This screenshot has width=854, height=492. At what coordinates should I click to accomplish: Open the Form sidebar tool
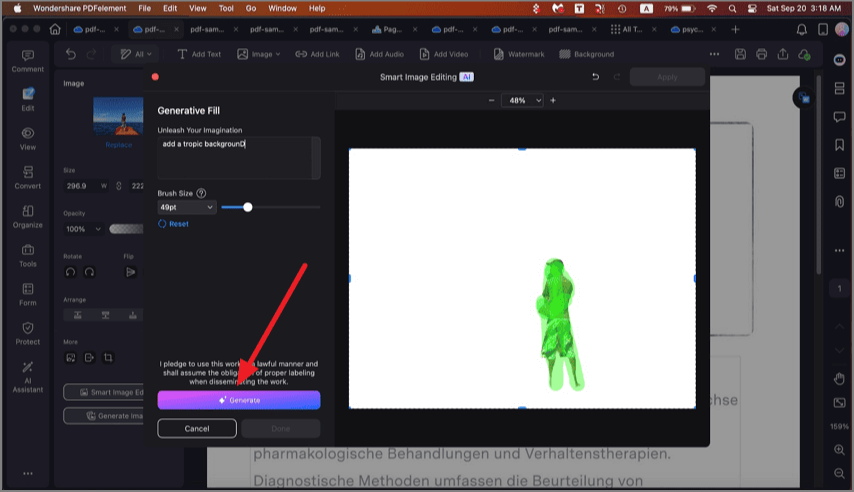28,295
